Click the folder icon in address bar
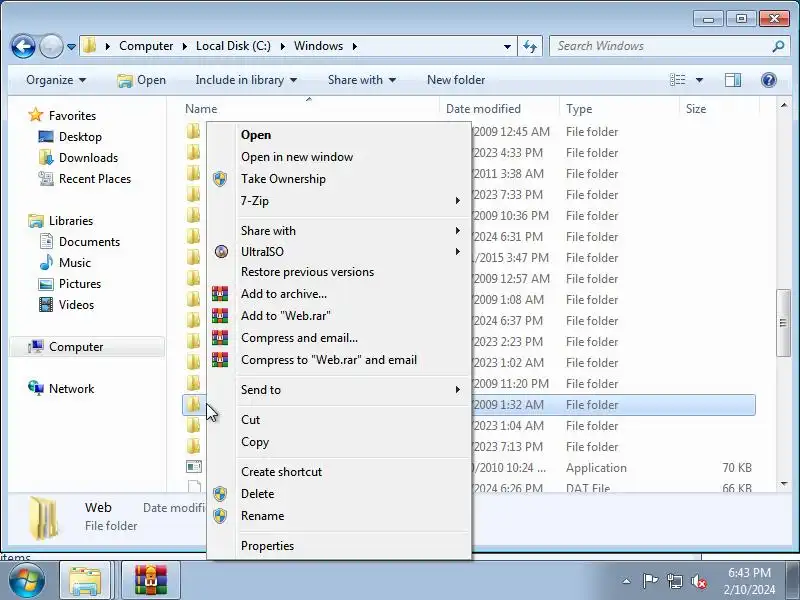This screenshot has width=800, height=600. click(90, 46)
